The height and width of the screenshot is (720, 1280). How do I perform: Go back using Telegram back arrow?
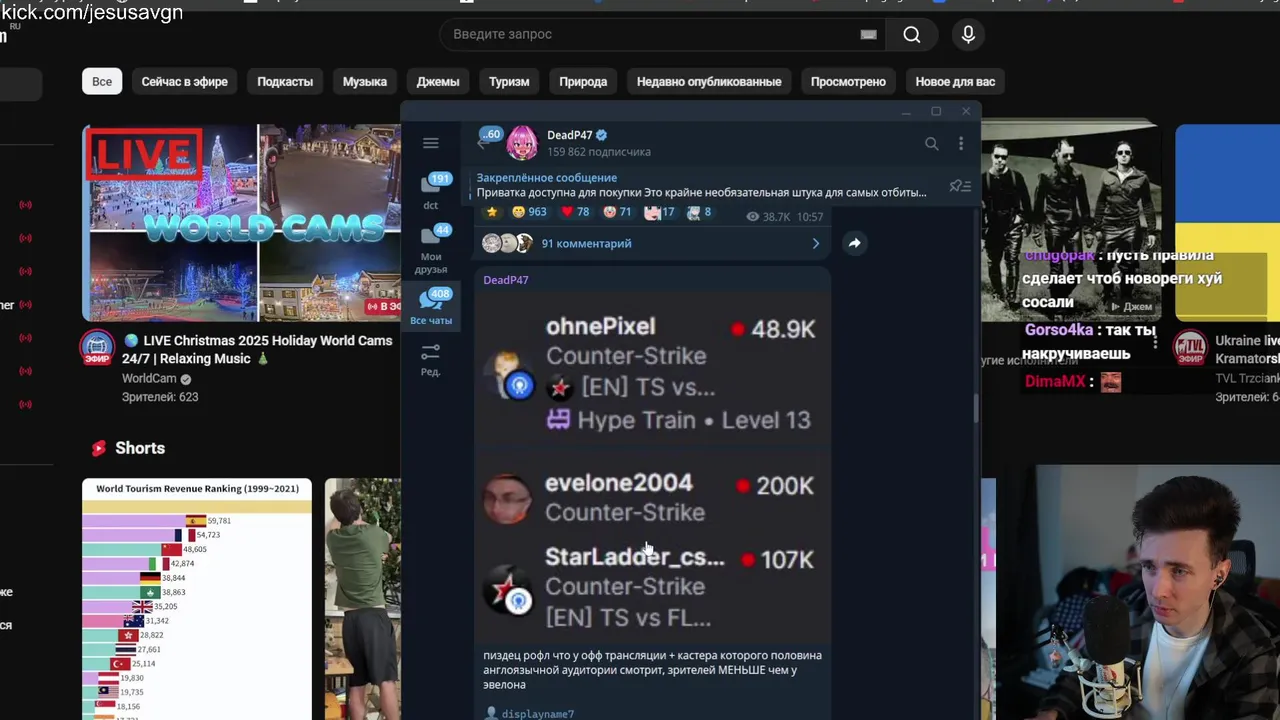(x=483, y=143)
